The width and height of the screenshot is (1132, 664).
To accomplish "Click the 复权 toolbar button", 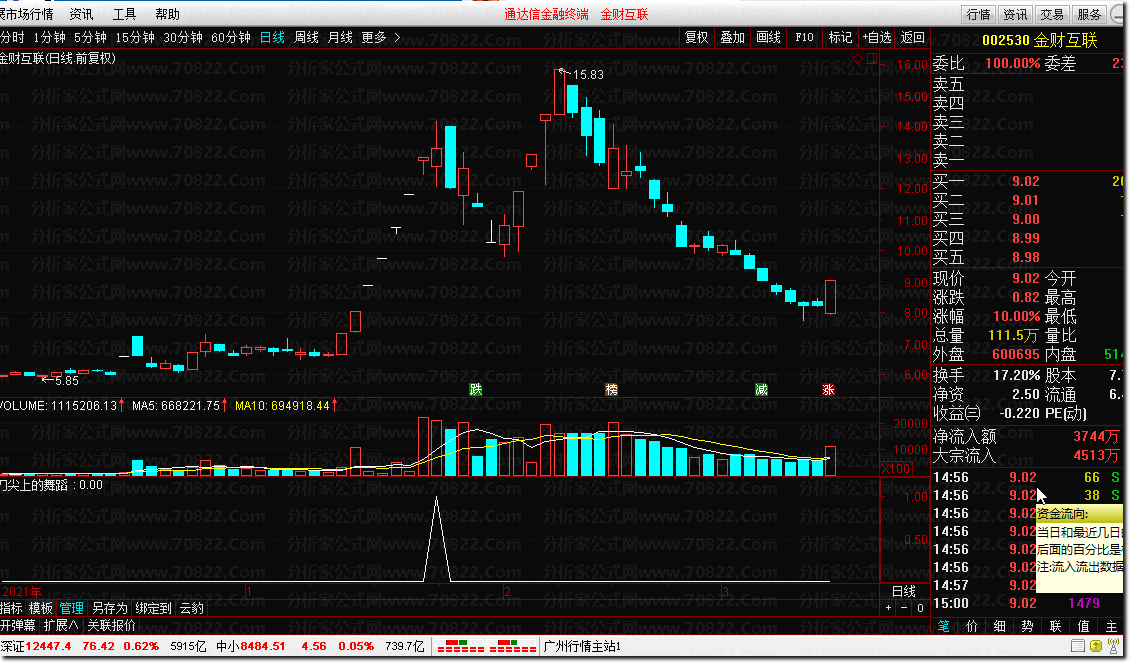I will pyautogui.click(x=697, y=38).
